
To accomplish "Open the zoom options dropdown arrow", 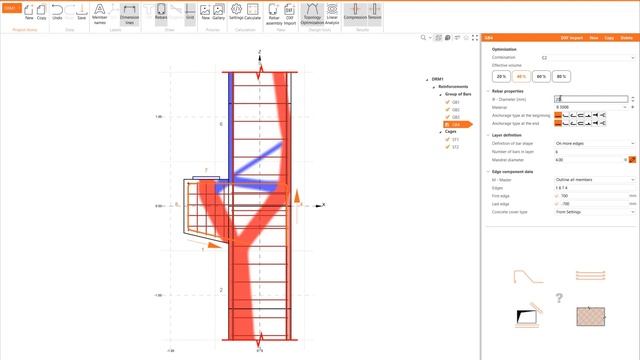I will (430, 38).
